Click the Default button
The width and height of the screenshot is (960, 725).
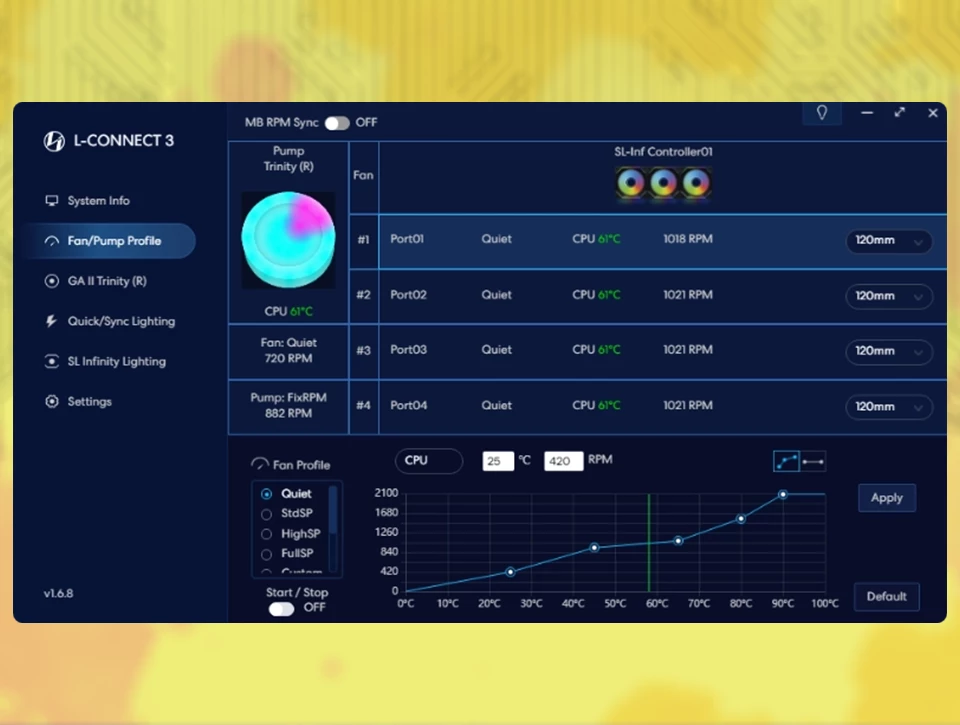[886, 597]
